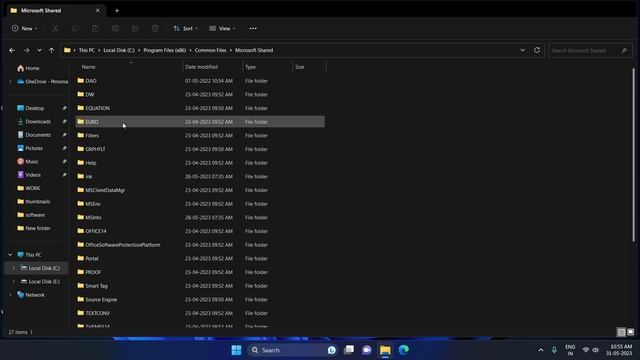Open Task View from taskbar

(x=349, y=350)
